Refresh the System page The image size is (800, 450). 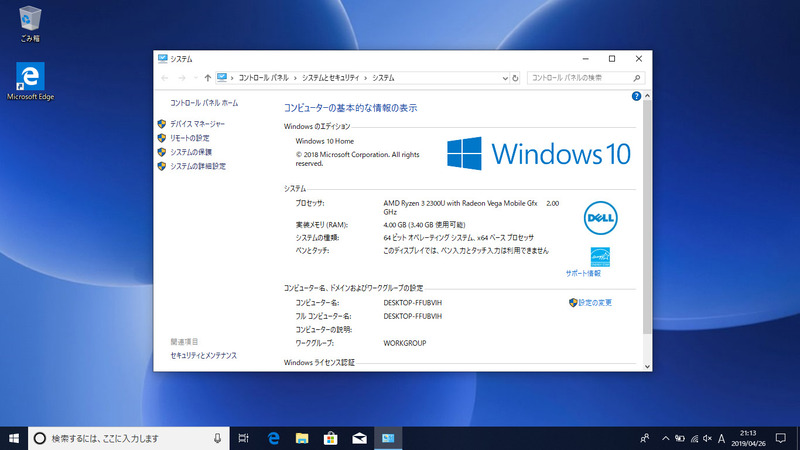[x=515, y=78]
